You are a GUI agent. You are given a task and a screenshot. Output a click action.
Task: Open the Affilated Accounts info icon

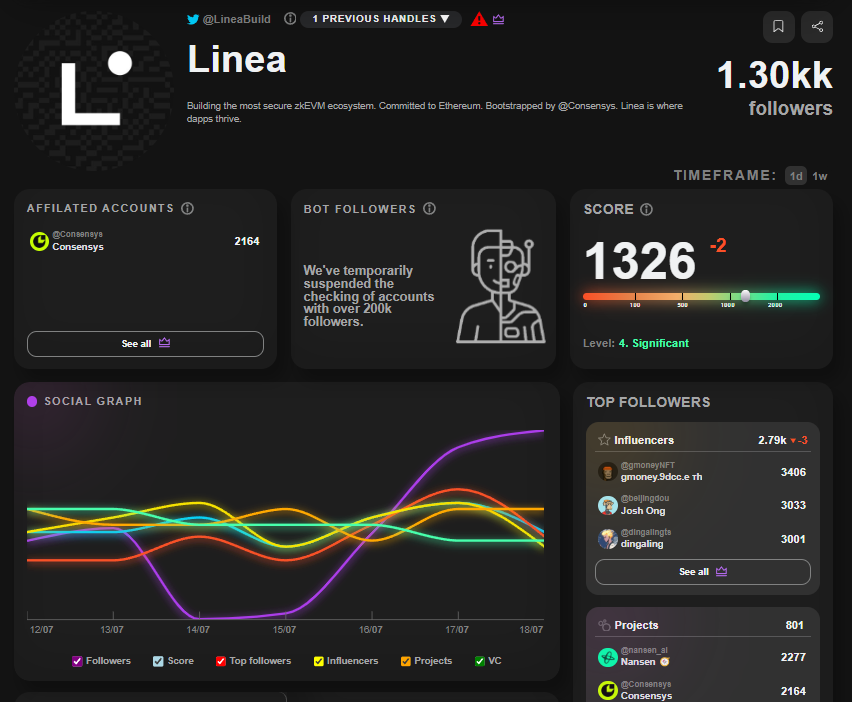187,208
